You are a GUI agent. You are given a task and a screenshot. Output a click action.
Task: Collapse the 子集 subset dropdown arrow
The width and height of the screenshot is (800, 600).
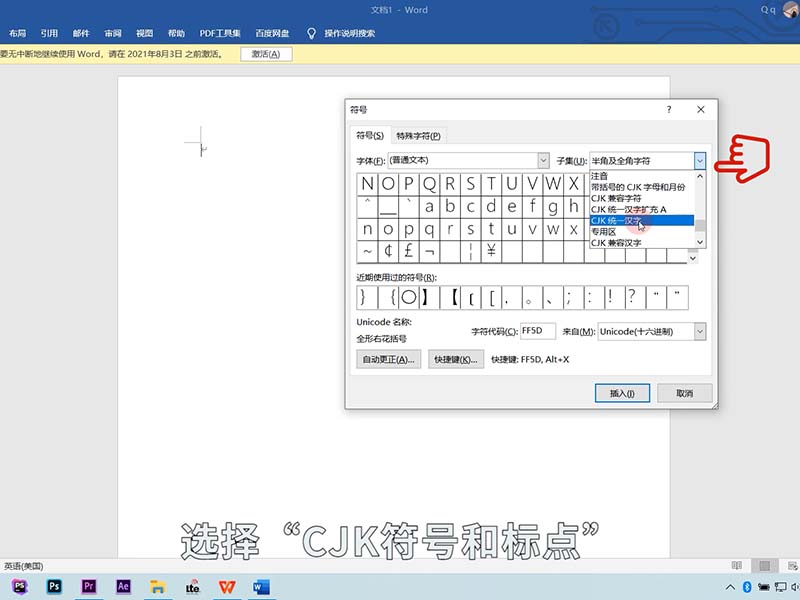(699, 161)
